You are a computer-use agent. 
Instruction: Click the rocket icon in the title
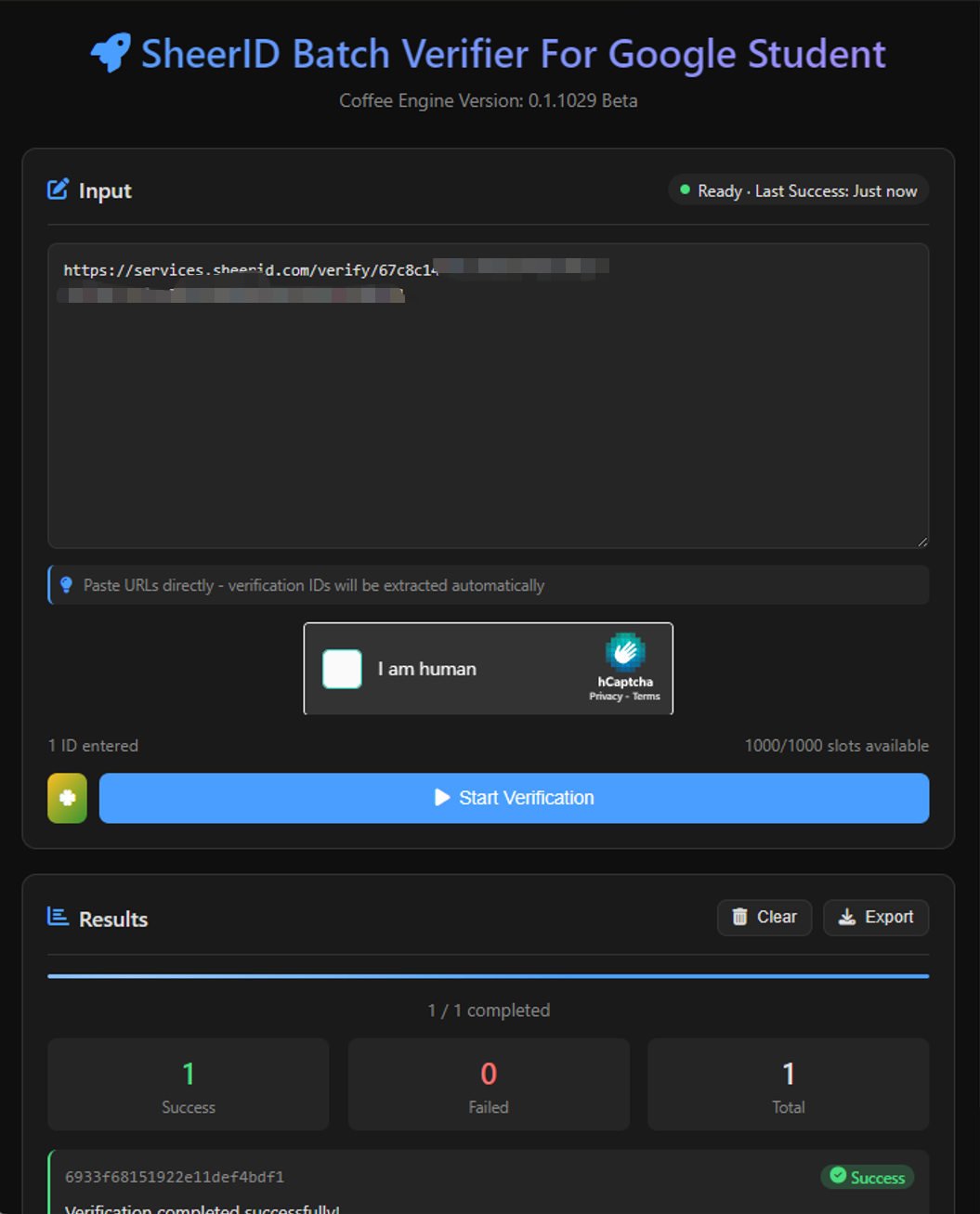point(111,54)
